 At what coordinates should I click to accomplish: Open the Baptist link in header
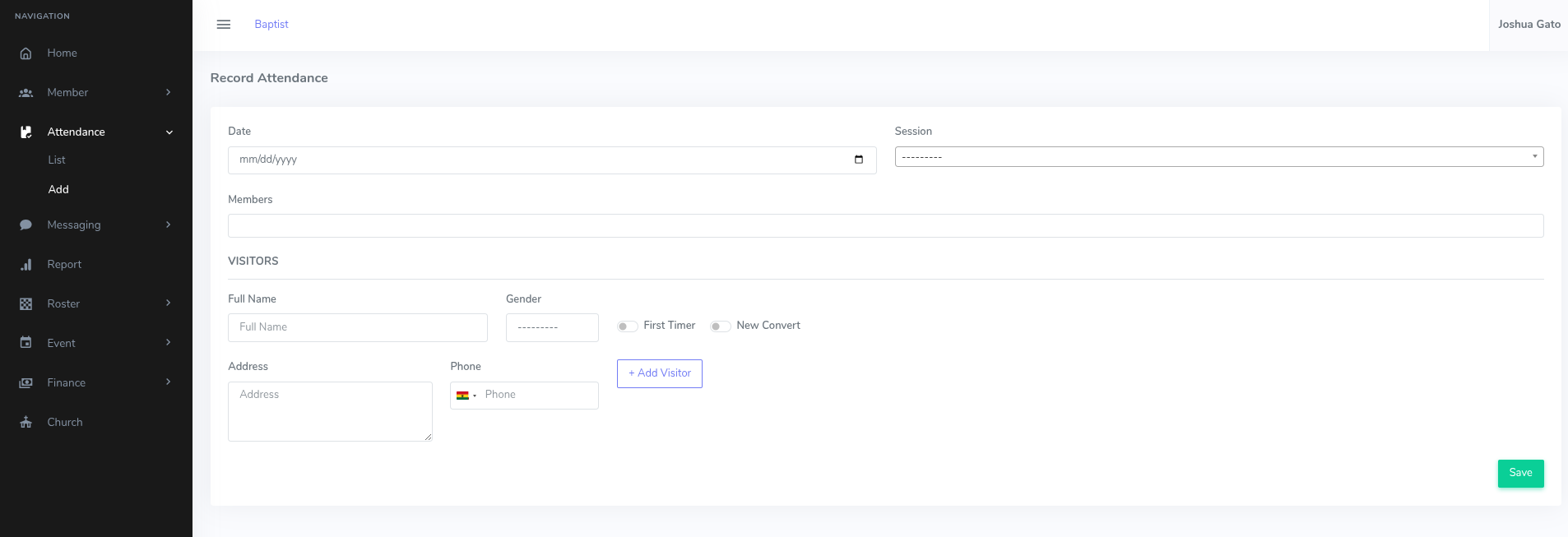pyautogui.click(x=271, y=25)
